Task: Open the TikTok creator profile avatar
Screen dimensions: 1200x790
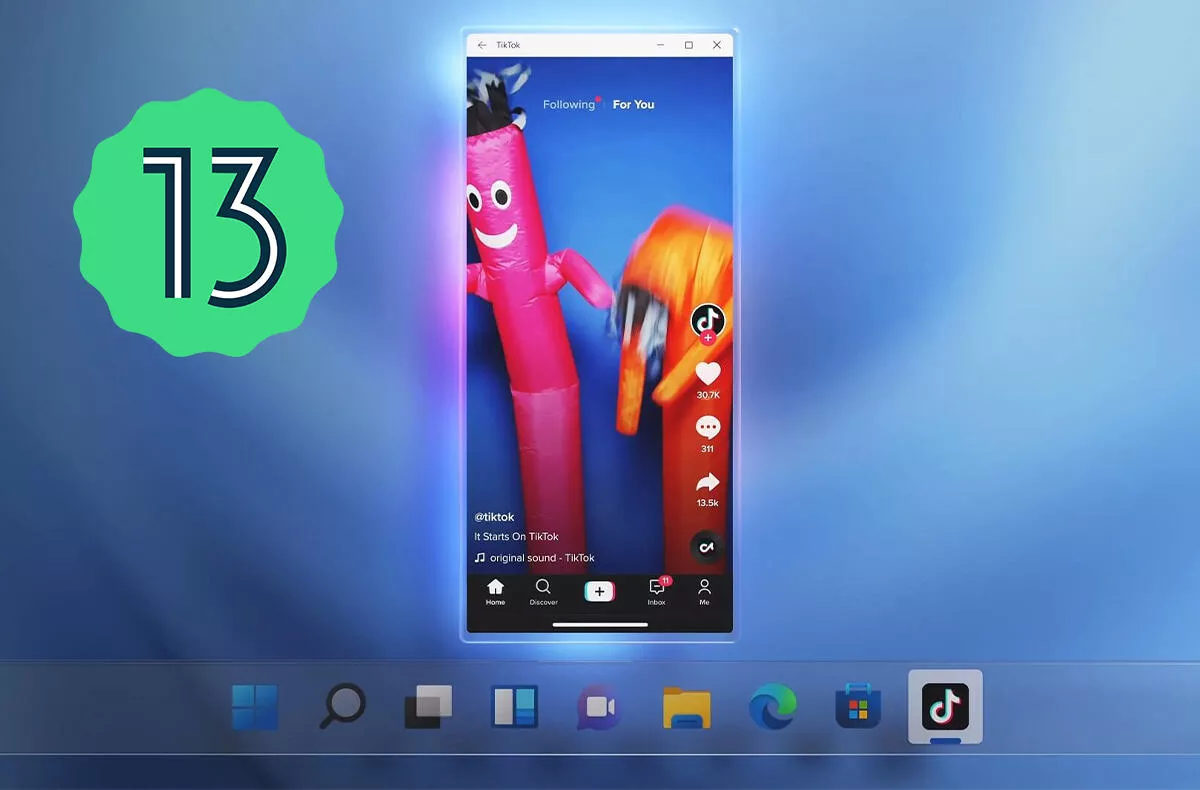Action: [x=708, y=321]
